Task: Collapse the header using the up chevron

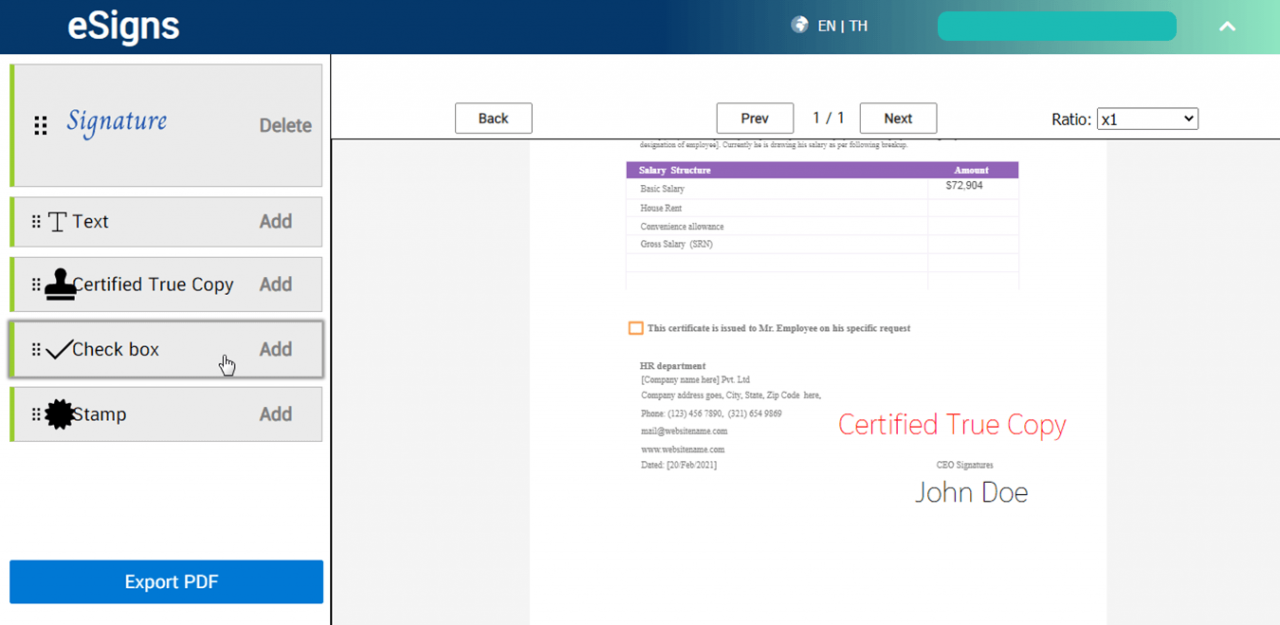Action: (x=1227, y=26)
